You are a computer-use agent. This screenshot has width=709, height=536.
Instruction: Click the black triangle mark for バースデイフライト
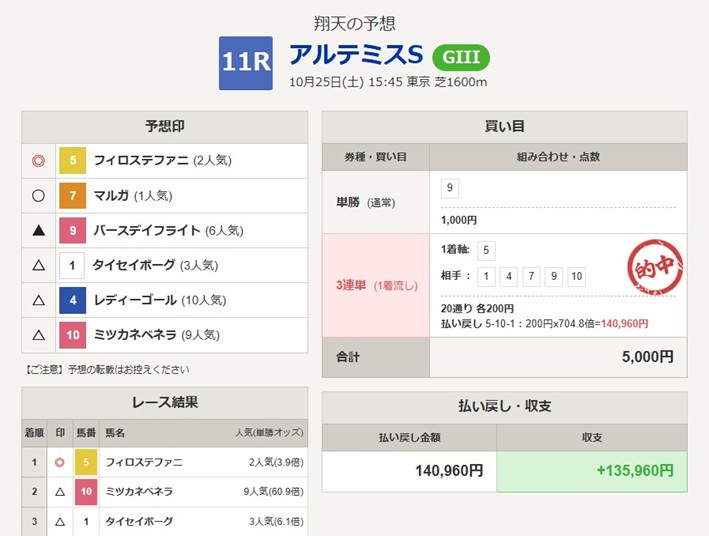click(x=39, y=230)
